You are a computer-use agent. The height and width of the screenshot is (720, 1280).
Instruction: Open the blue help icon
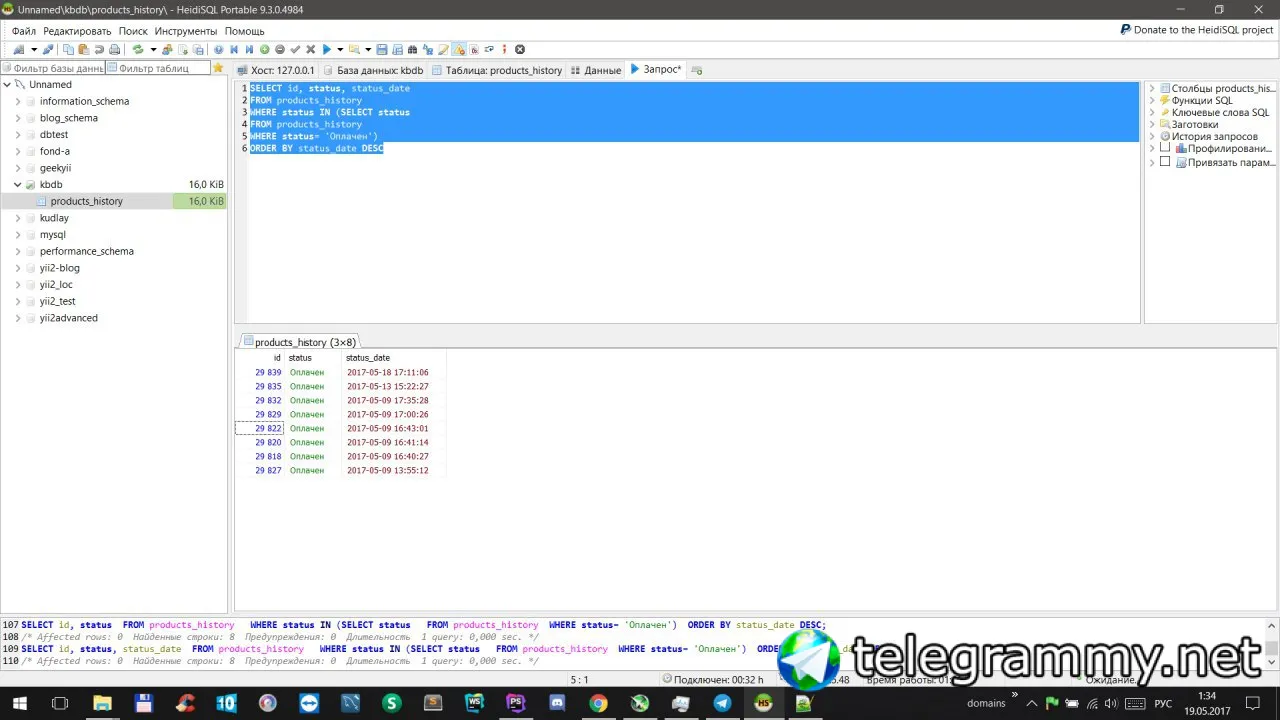click(x=219, y=49)
